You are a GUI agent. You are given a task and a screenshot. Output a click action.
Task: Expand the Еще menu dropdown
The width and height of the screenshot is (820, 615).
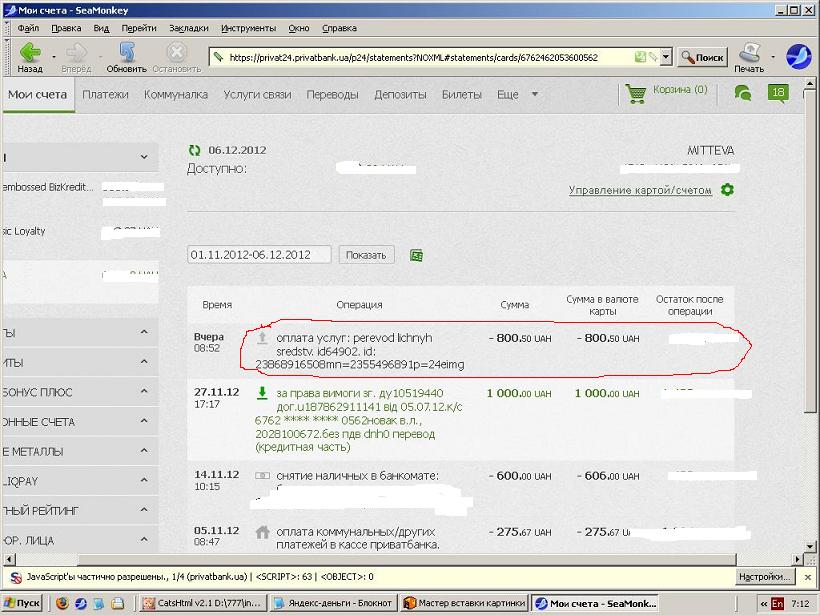(534, 95)
